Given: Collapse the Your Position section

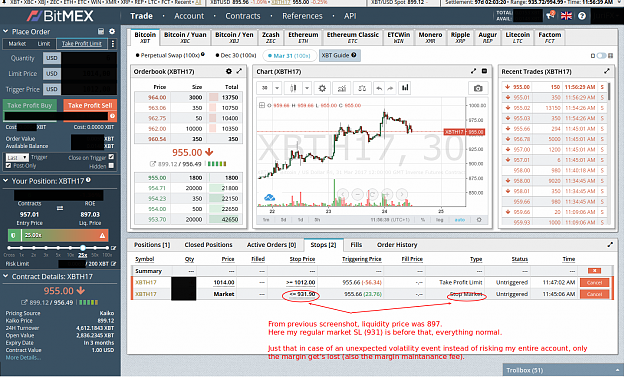Looking at the screenshot, I should [6, 181].
